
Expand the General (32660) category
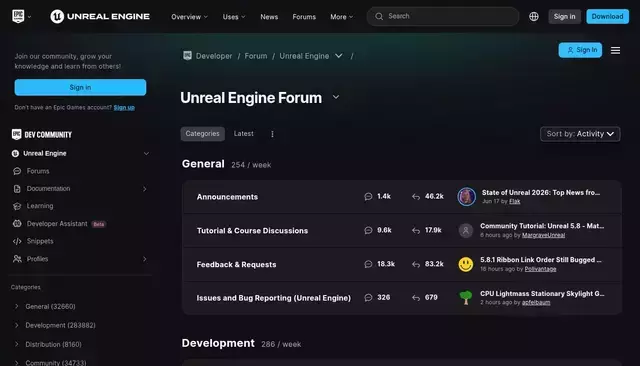[x=16, y=306]
